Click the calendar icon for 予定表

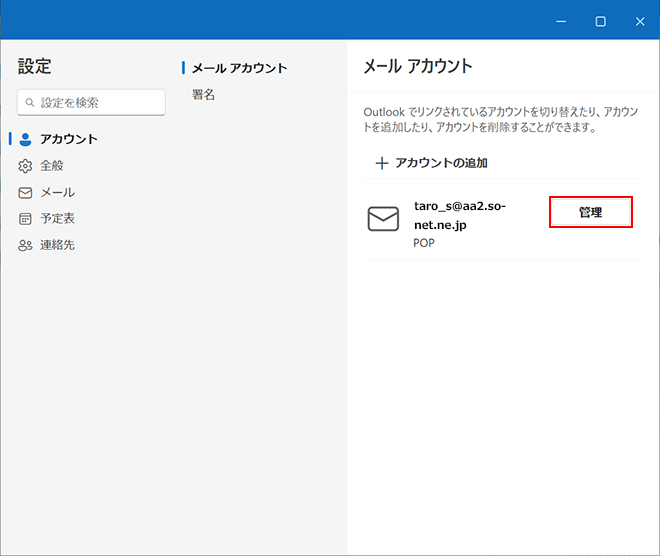point(26,218)
